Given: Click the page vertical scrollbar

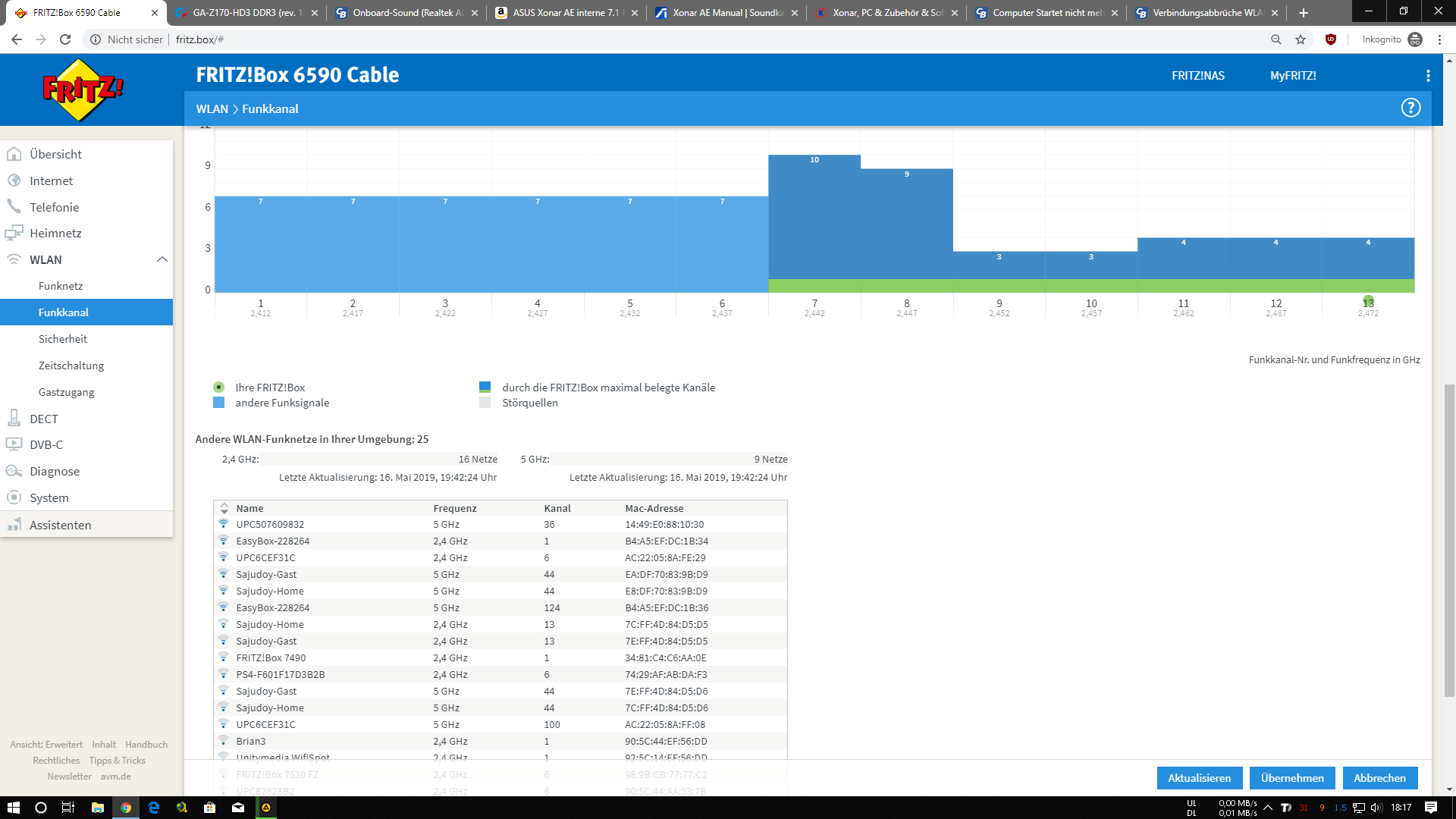Looking at the screenshot, I should coord(1449,540).
